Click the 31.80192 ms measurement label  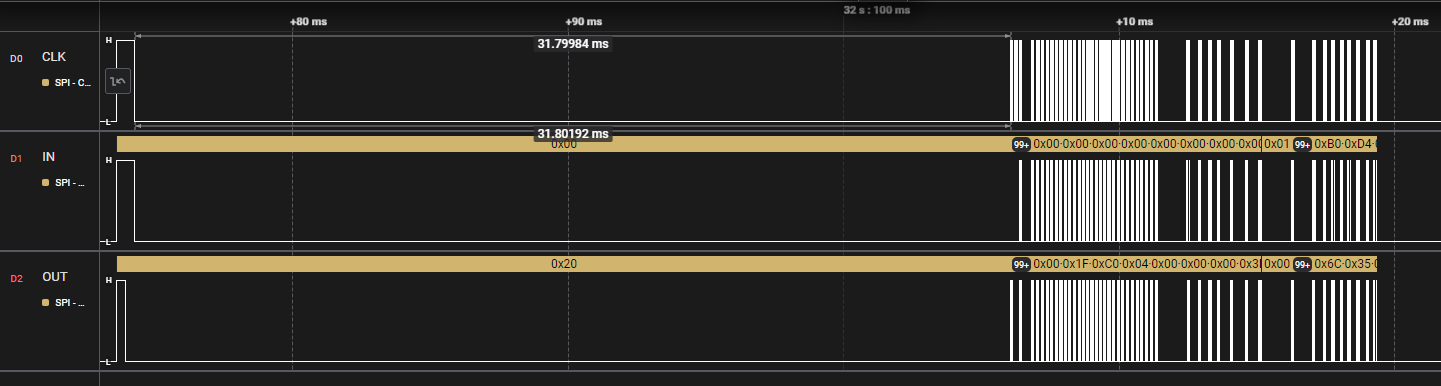click(573, 133)
